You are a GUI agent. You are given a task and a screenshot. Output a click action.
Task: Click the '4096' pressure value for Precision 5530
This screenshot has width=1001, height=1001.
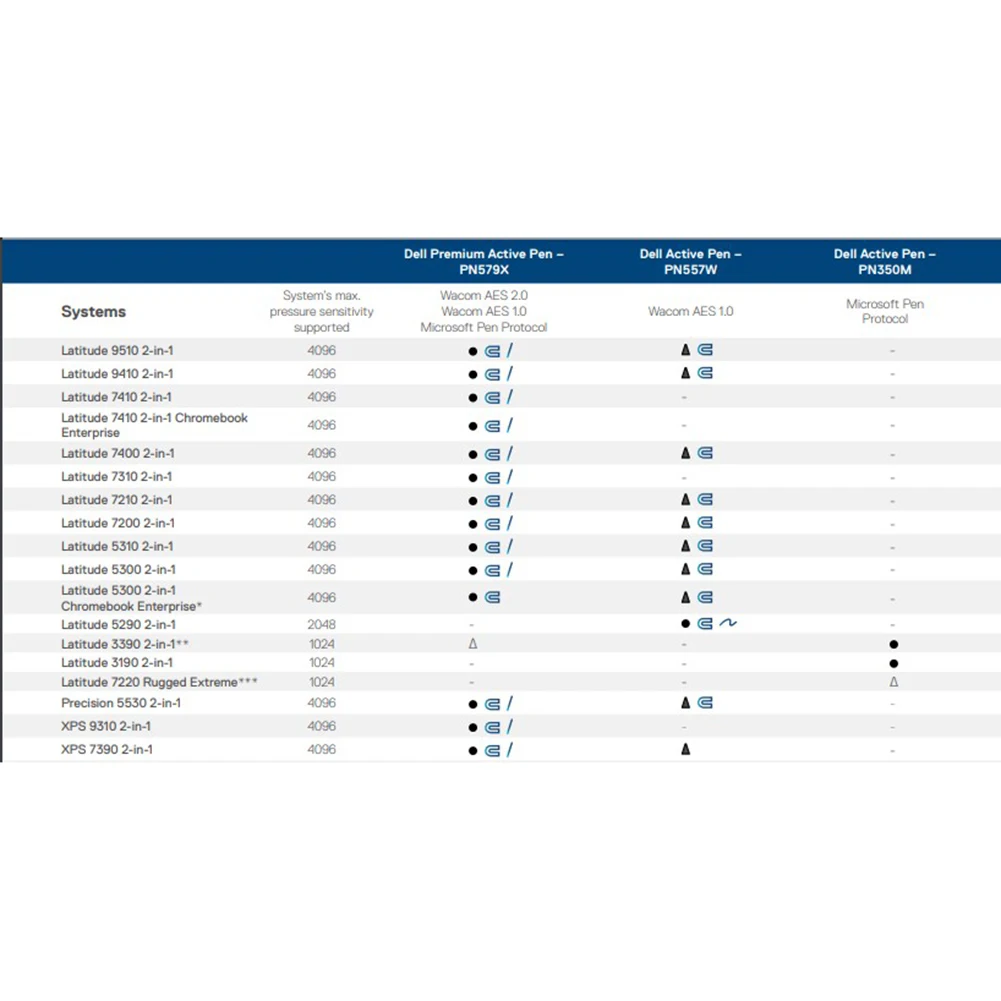coord(321,703)
